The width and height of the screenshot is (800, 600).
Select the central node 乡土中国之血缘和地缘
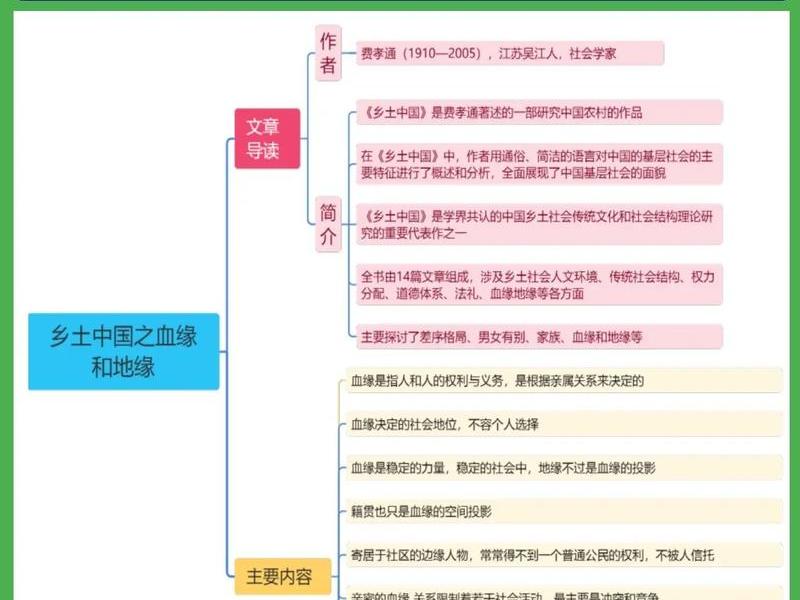pyautogui.click(x=123, y=352)
